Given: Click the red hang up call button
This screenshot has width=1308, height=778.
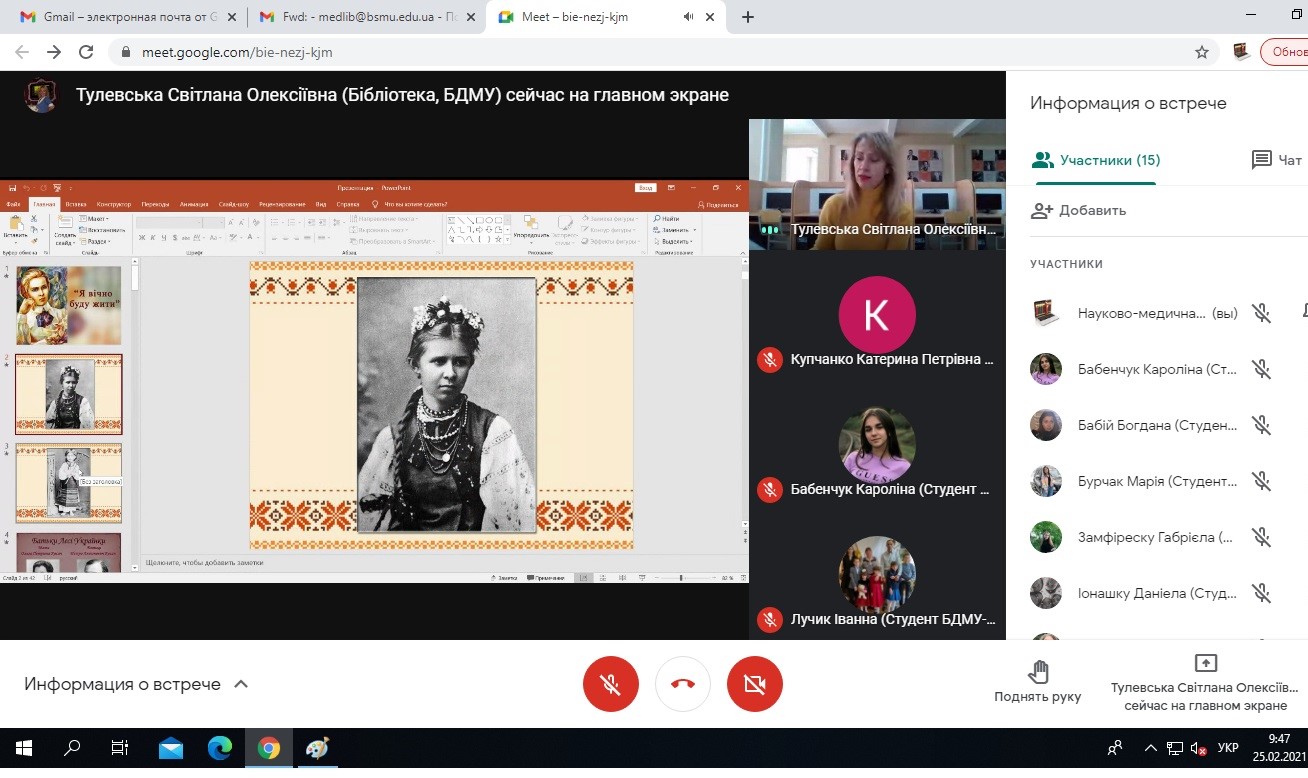Looking at the screenshot, I should (683, 684).
